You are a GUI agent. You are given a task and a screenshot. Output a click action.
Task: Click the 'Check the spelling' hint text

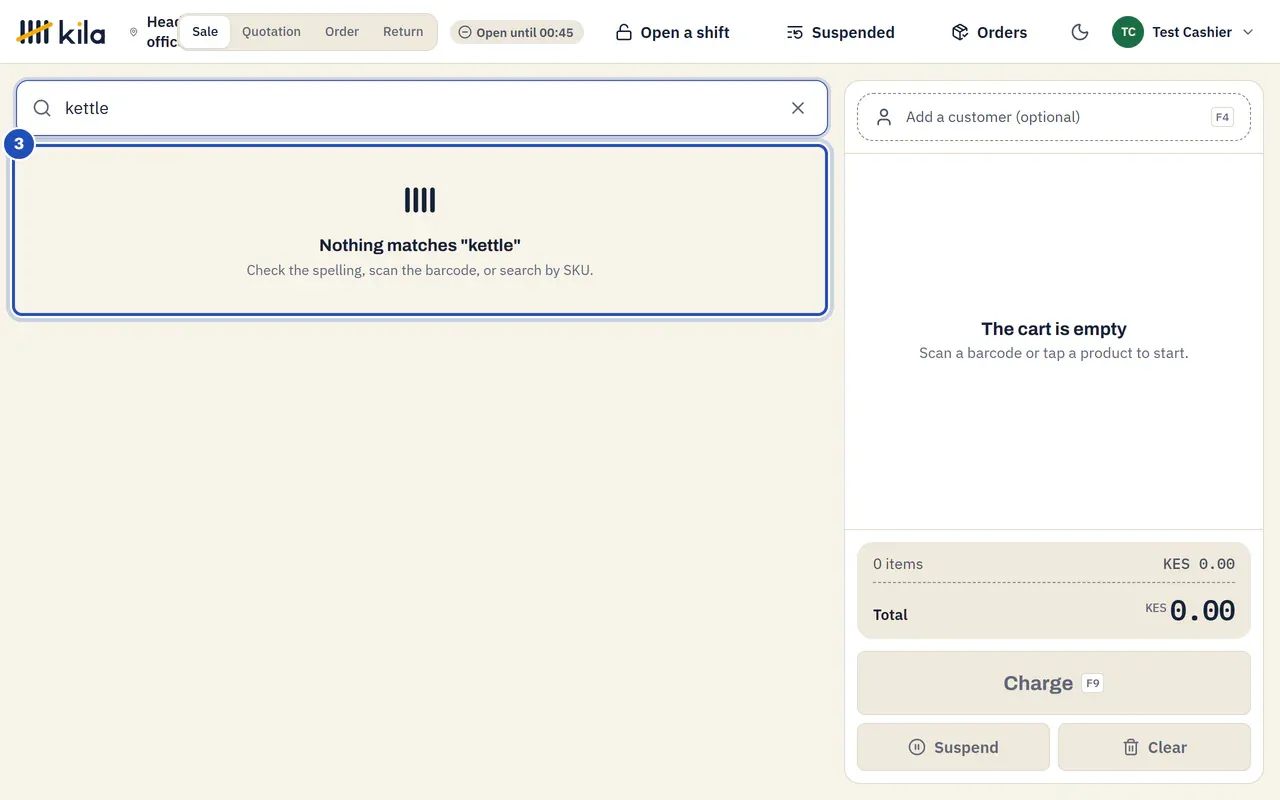[420, 270]
